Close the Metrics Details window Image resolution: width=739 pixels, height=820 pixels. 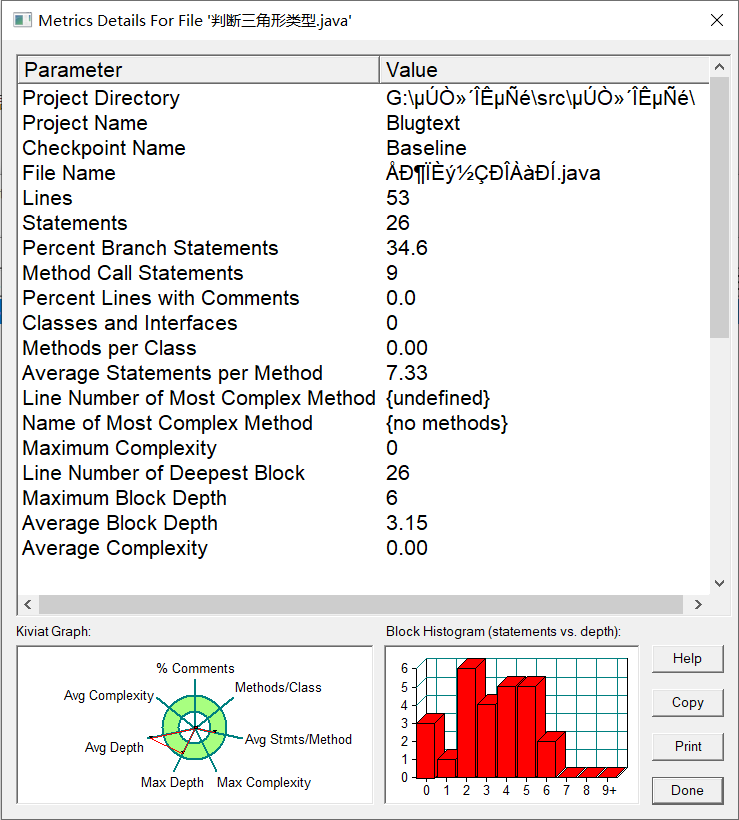click(x=717, y=20)
